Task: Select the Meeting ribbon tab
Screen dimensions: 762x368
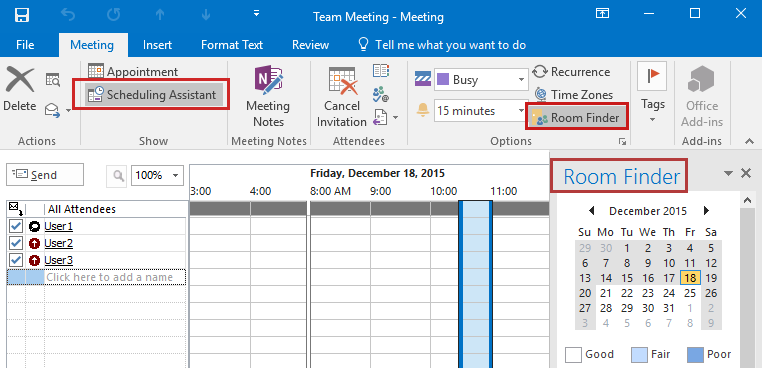Action: pyautogui.click(x=92, y=45)
